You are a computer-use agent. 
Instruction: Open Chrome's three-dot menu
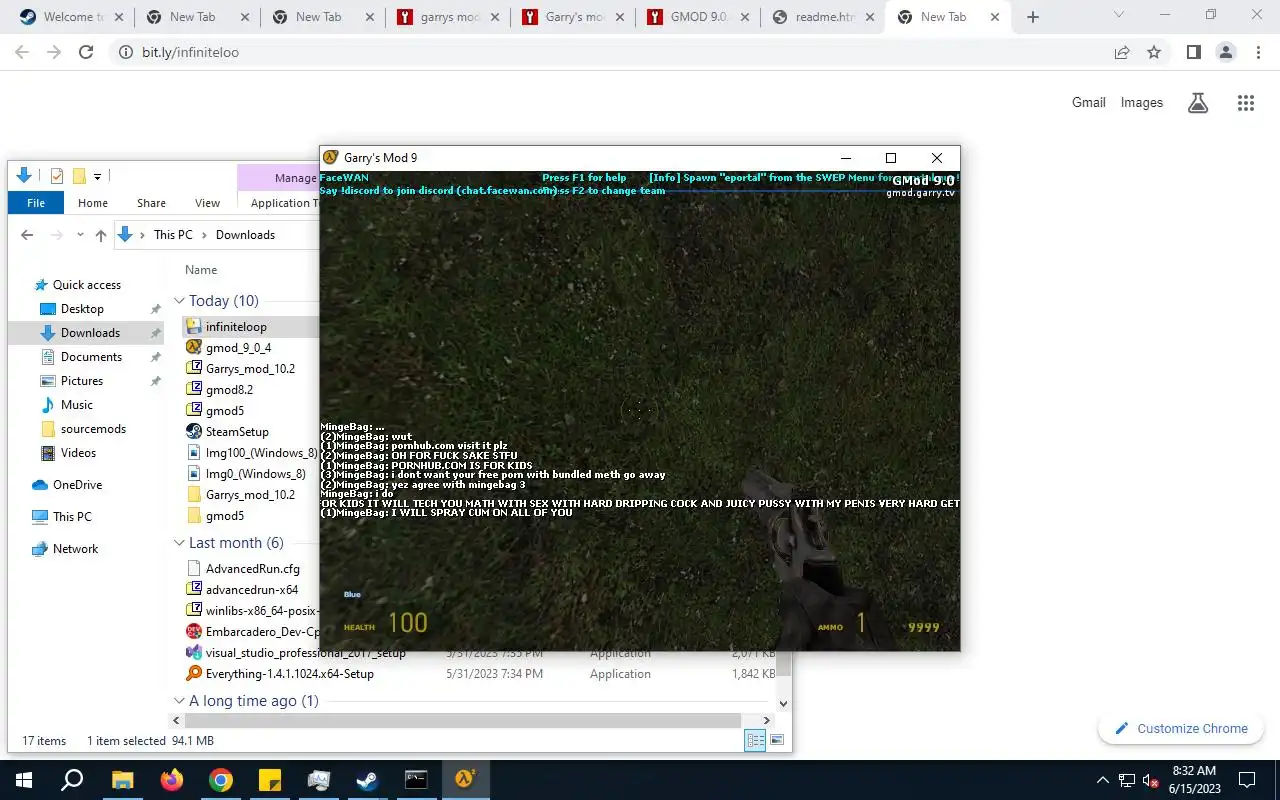pyautogui.click(x=1258, y=52)
